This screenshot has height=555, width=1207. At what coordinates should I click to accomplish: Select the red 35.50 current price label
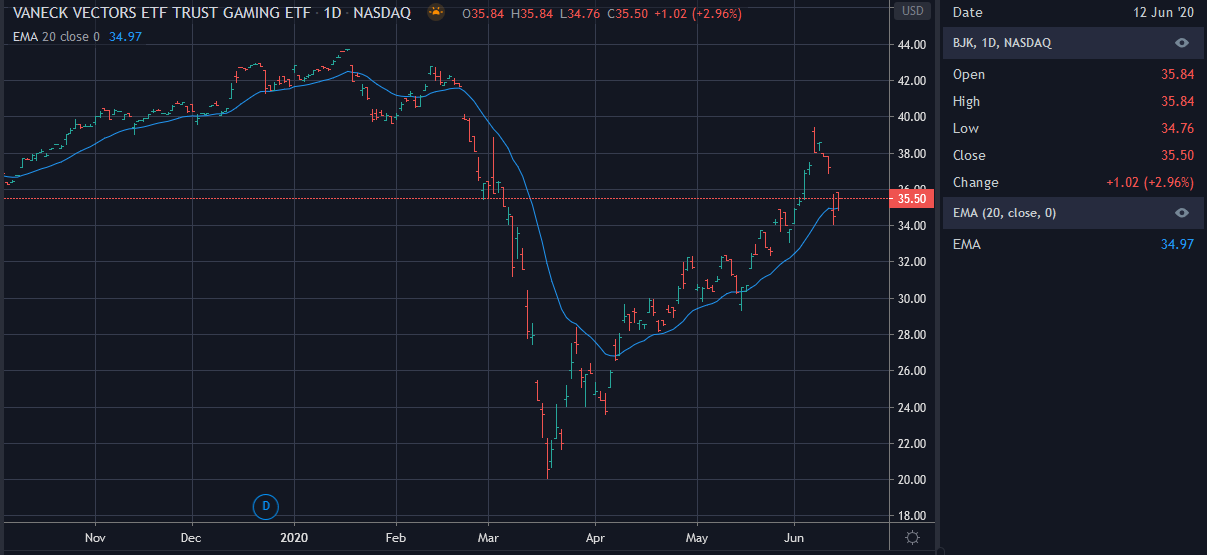(912, 199)
